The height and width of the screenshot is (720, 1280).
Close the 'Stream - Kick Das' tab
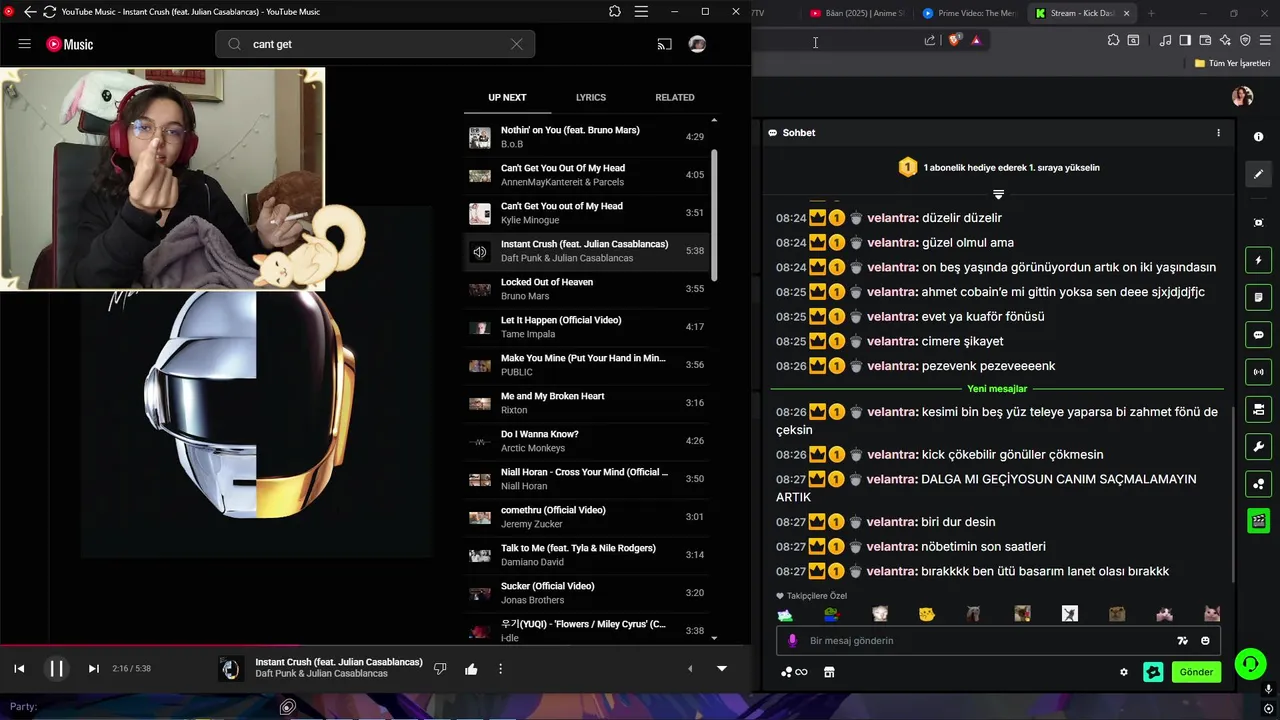tap(1127, 13)
